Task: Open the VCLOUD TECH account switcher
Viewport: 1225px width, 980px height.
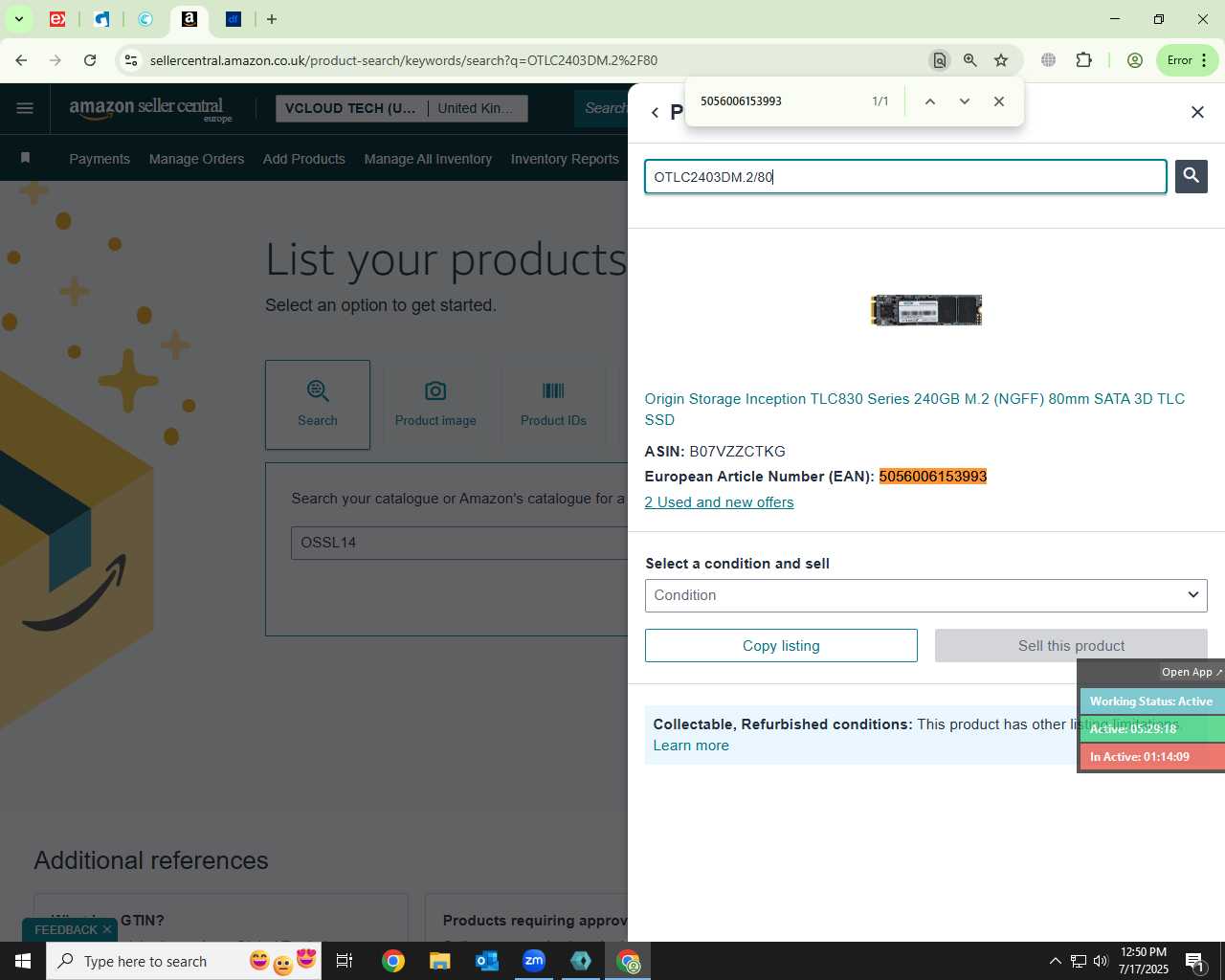Action: 401,108
